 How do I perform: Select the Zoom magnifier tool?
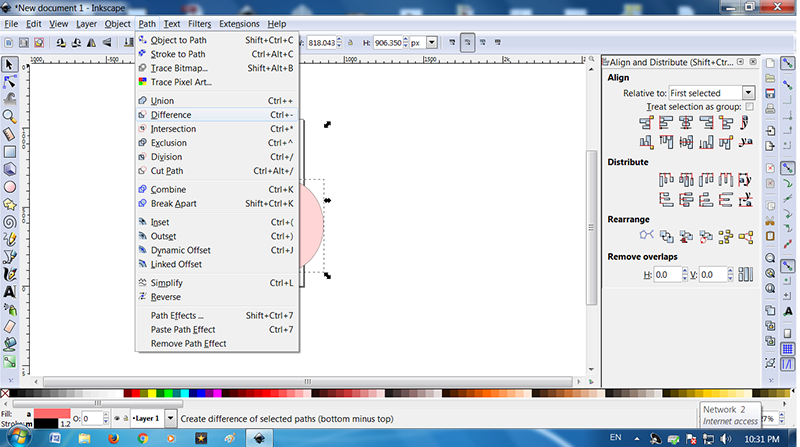[x=9, y=117]
